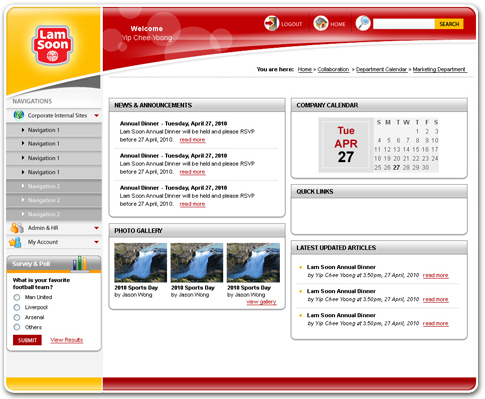485x399 pixels.
Task: Open the Admin & HR menu label
Action: (x=43, y=228)
